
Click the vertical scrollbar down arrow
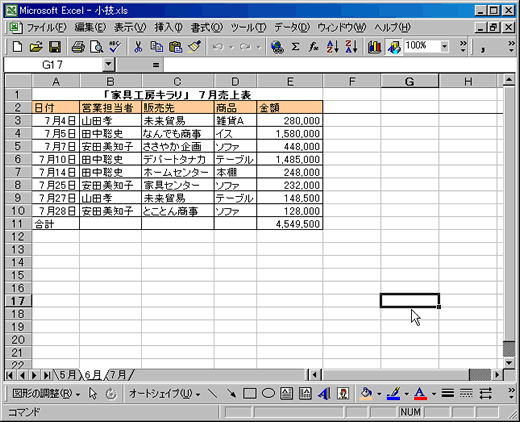click(509, 363)
